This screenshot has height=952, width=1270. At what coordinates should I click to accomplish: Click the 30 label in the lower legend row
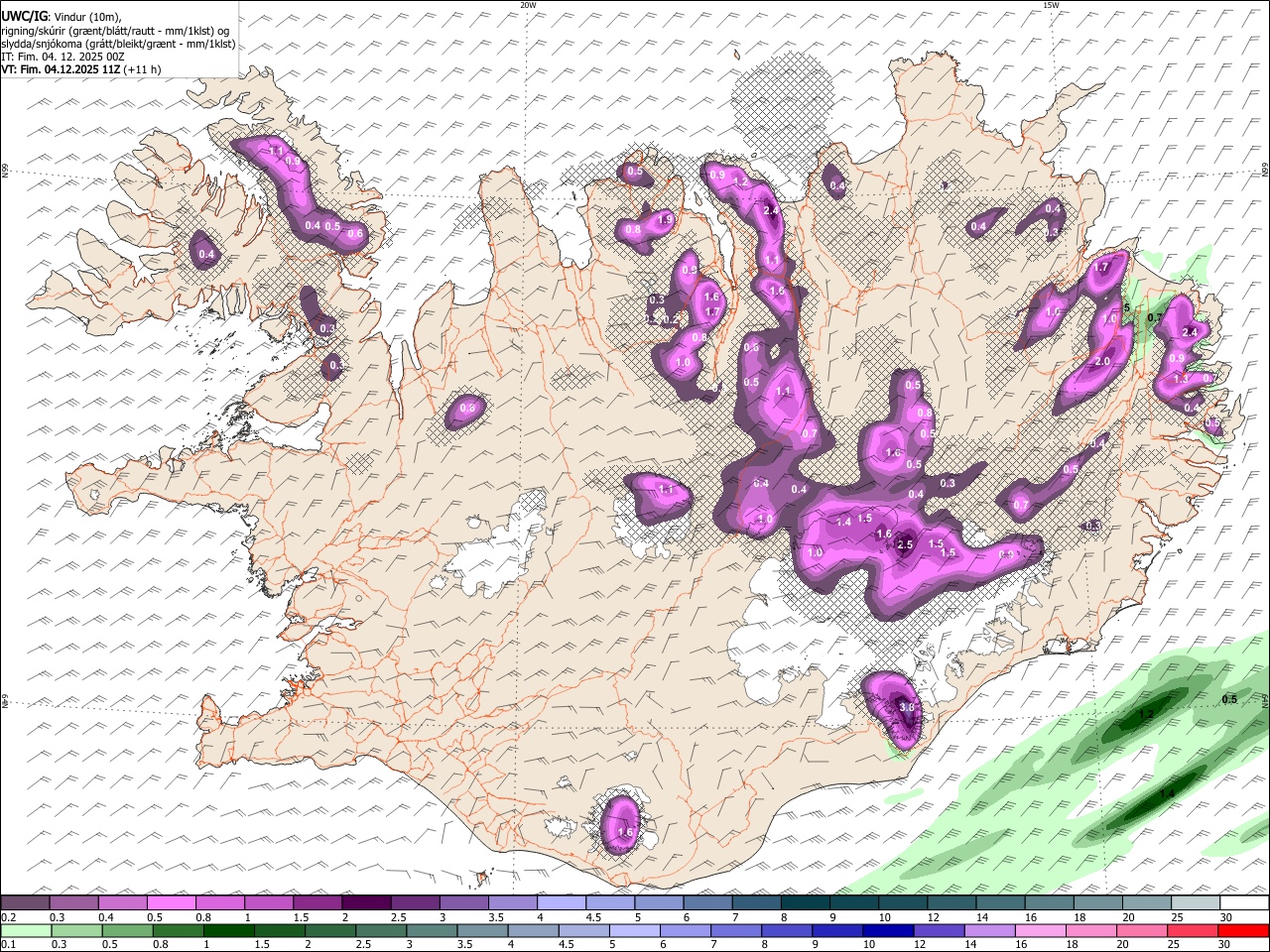1226,945
